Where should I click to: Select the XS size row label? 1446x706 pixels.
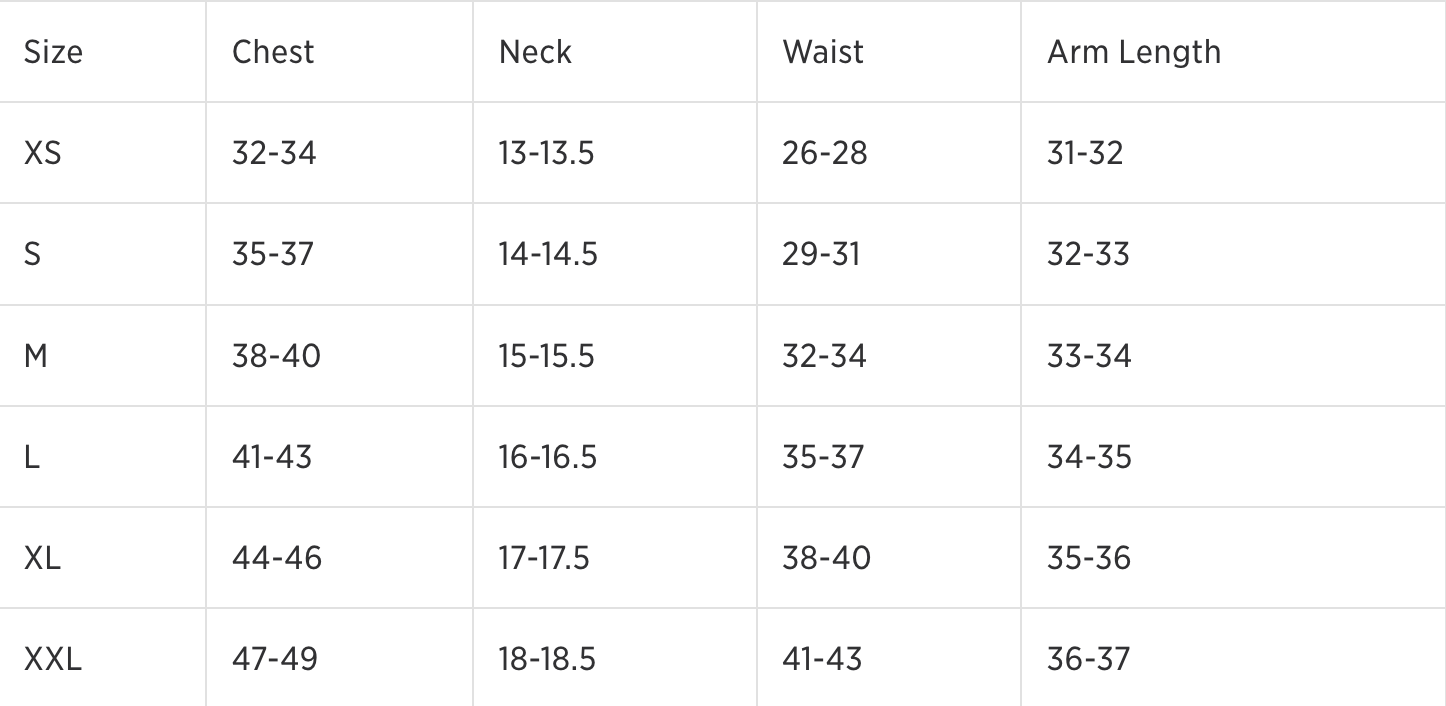[42, 153]
